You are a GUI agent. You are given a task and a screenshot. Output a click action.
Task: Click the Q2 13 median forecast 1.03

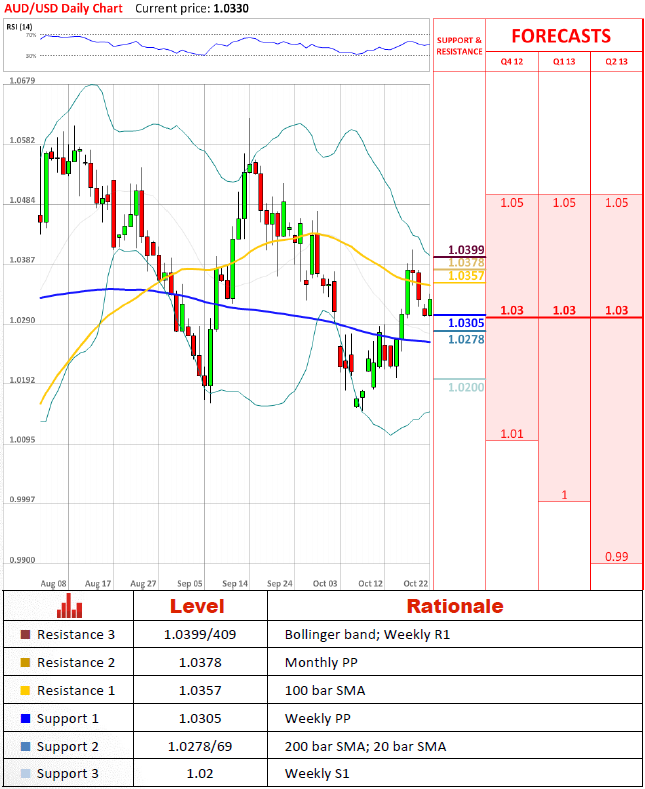click(x=616, y=310)
